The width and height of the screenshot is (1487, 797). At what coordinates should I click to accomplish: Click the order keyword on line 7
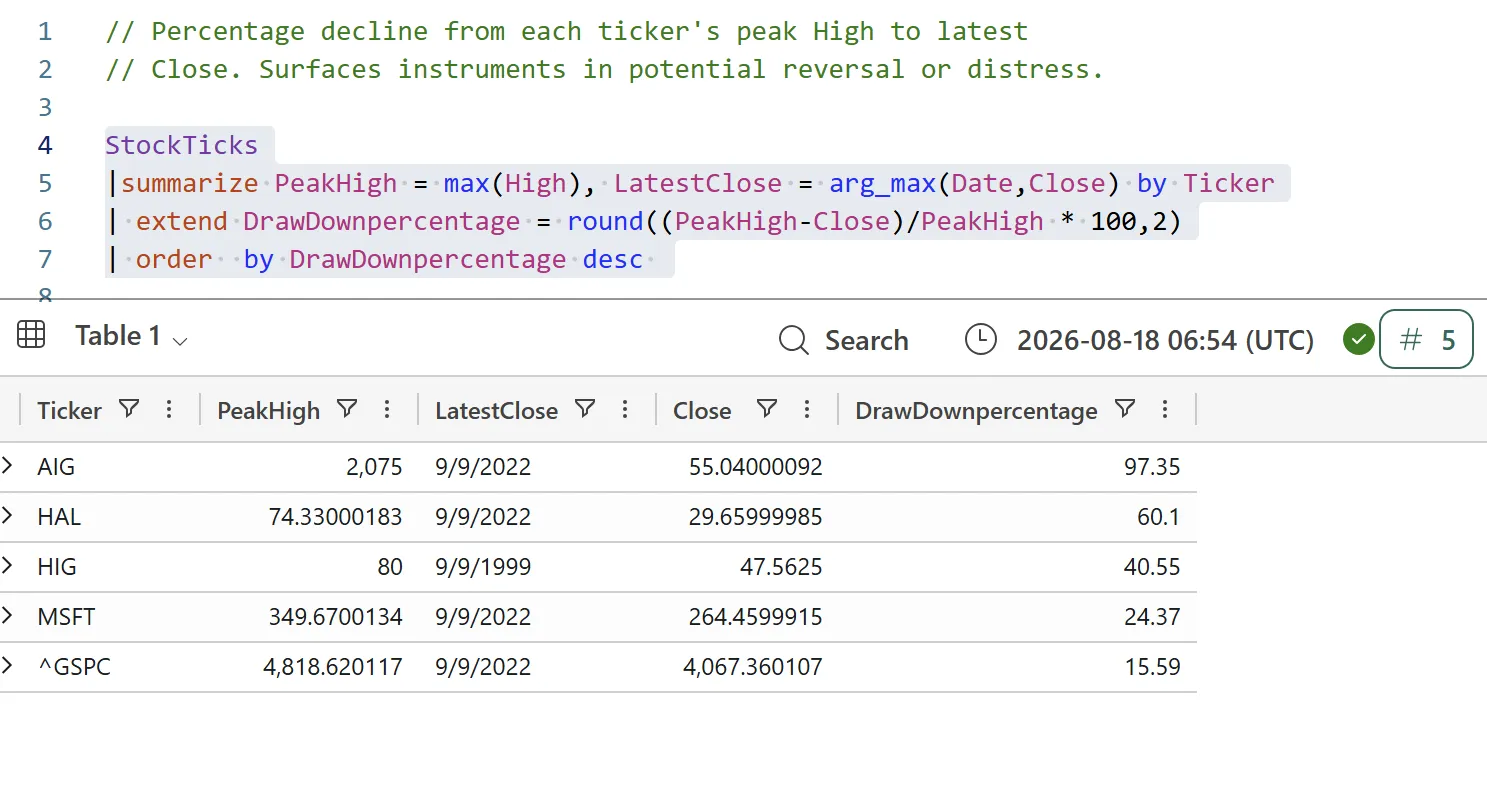pyautogui.click(x=174, y=259)
